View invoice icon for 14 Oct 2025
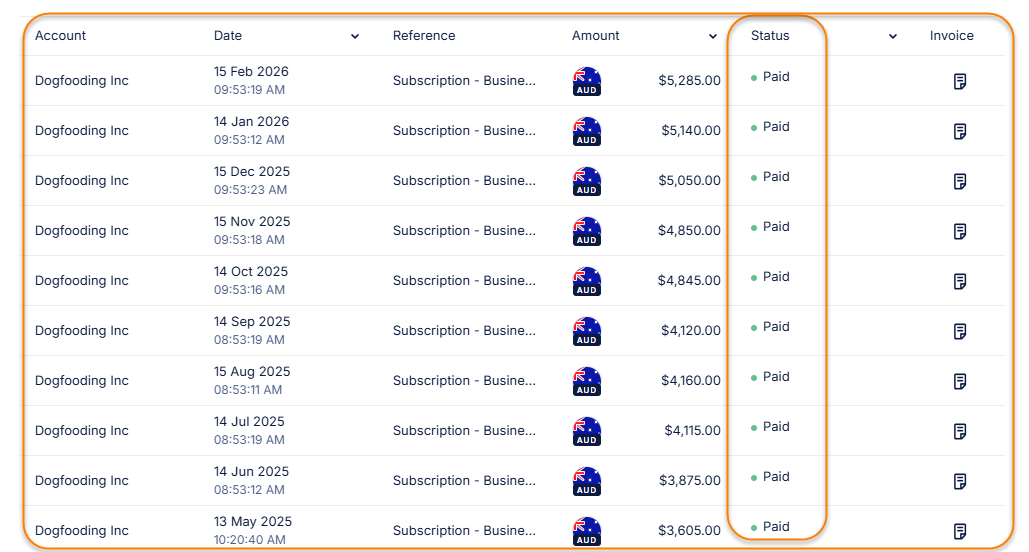1029x552 pixels. 960,281
